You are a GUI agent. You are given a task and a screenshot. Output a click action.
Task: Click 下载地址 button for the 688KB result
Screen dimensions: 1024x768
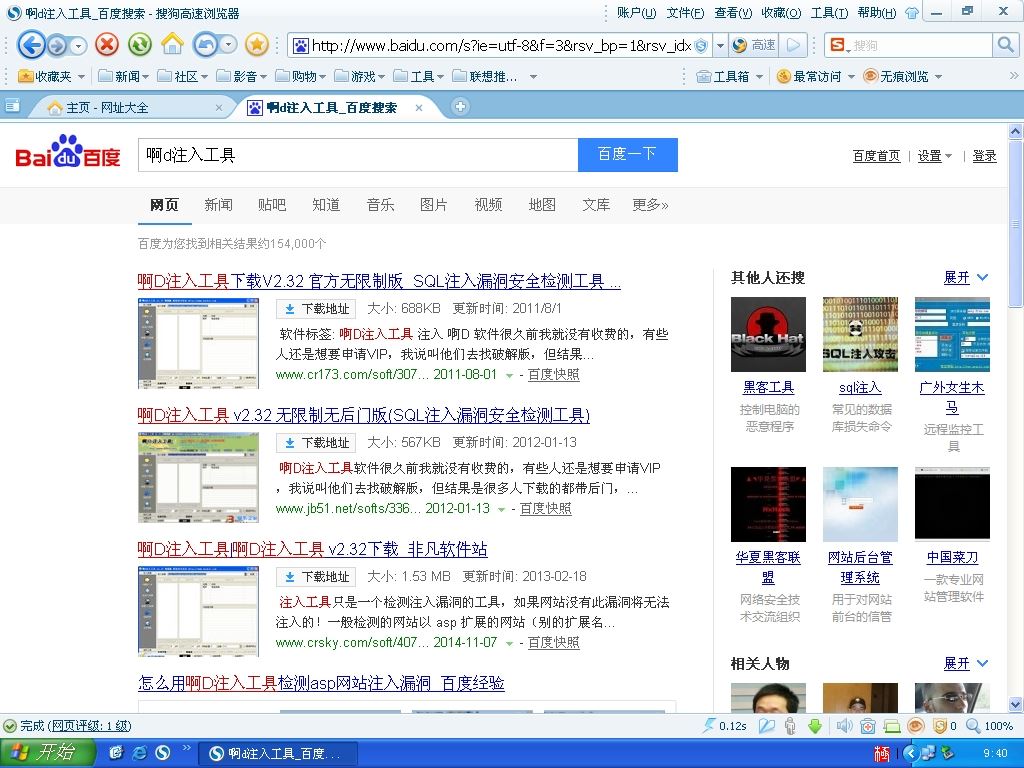[315, 308]
